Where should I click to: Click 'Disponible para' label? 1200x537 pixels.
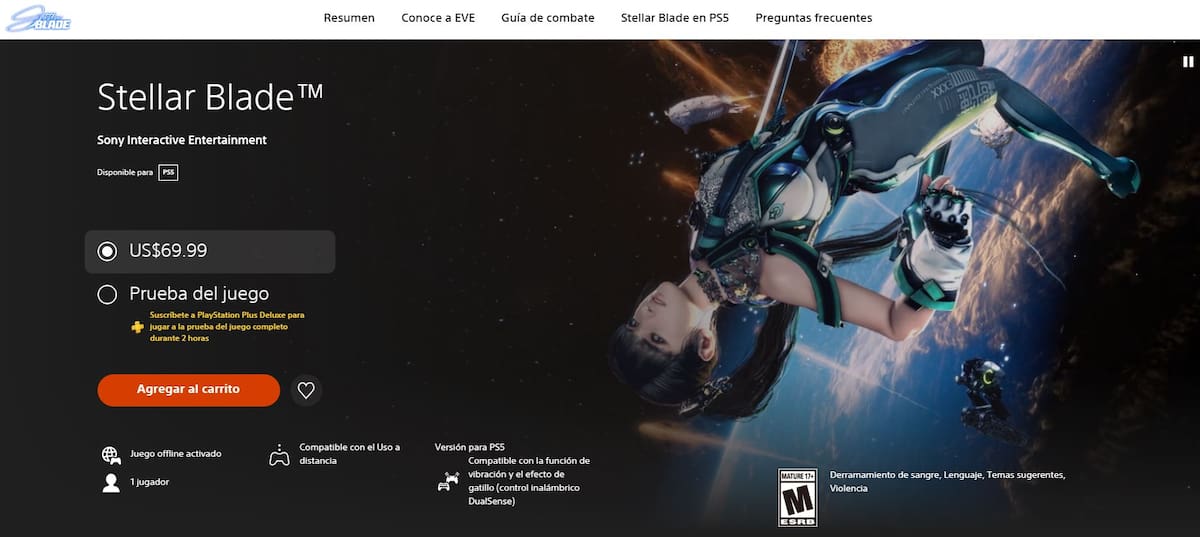click(125, 173)
